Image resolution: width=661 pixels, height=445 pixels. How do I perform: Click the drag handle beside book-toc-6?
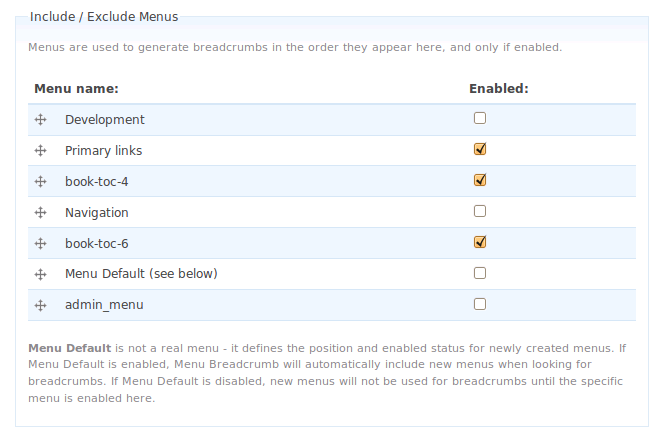[x=41, y=243]
